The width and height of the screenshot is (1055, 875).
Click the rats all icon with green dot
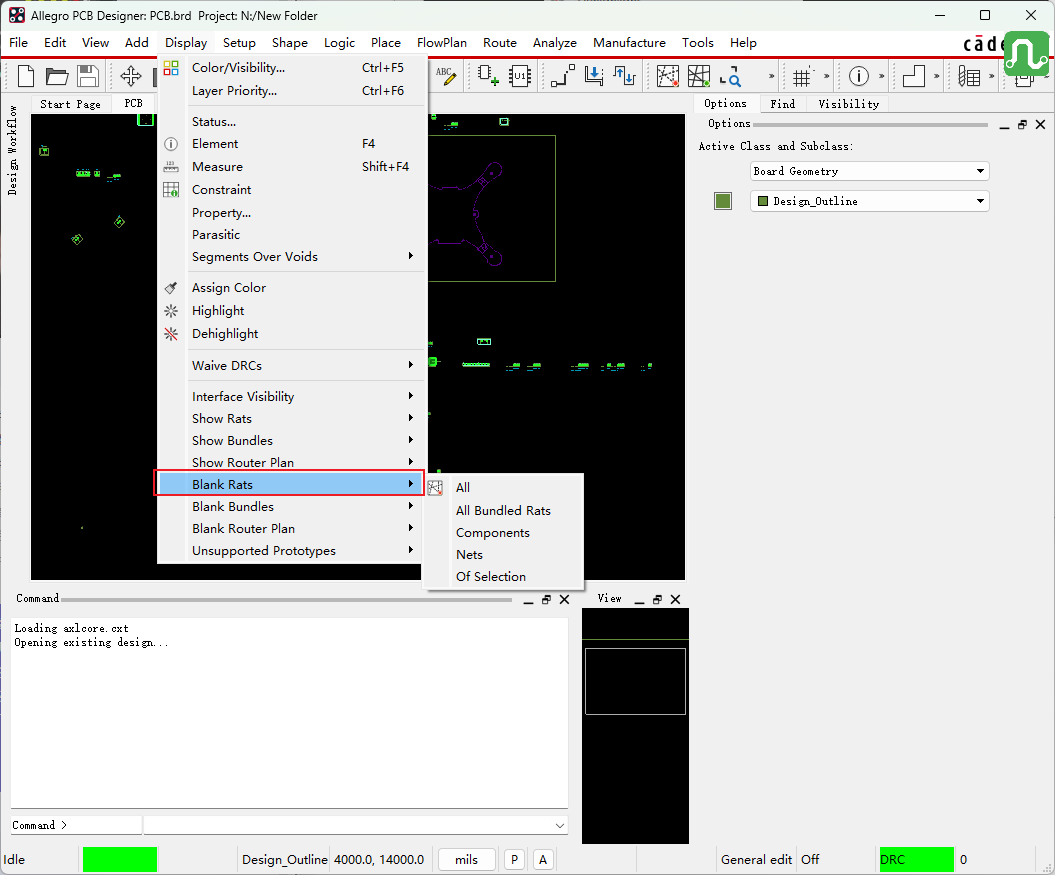(x=698, y=76)
